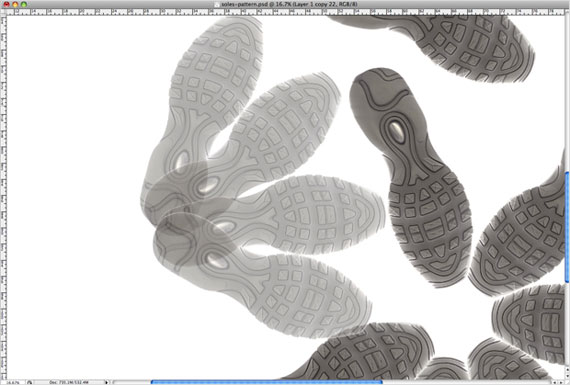
Task: Click the document proxy icon beside soles-pattern.psd
Action: 217,4
